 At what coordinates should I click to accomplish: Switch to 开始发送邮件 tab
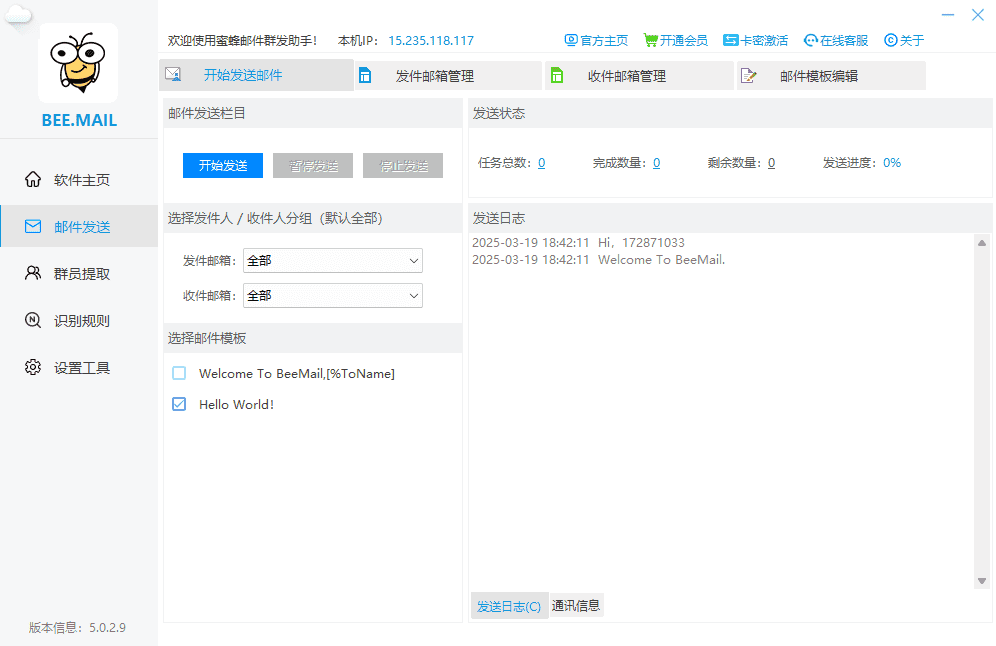pos(256,75)
